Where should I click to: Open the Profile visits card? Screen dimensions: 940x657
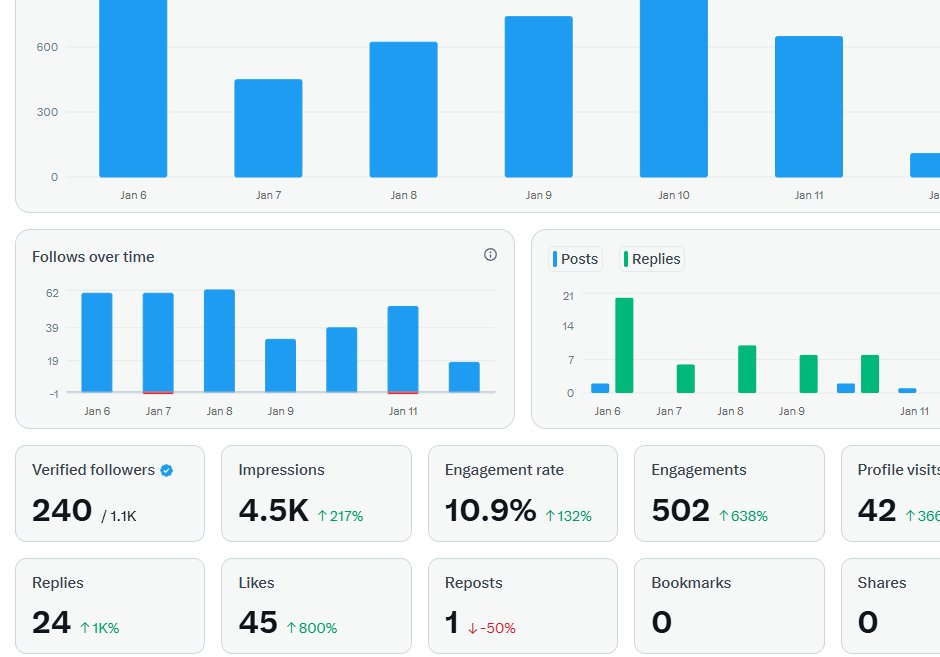tap(891, 493)
